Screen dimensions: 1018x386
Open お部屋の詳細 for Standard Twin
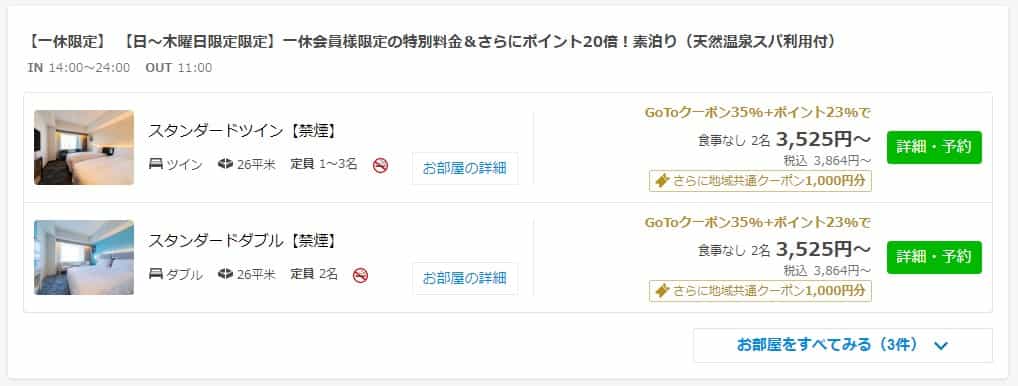(x=465, y=168)
